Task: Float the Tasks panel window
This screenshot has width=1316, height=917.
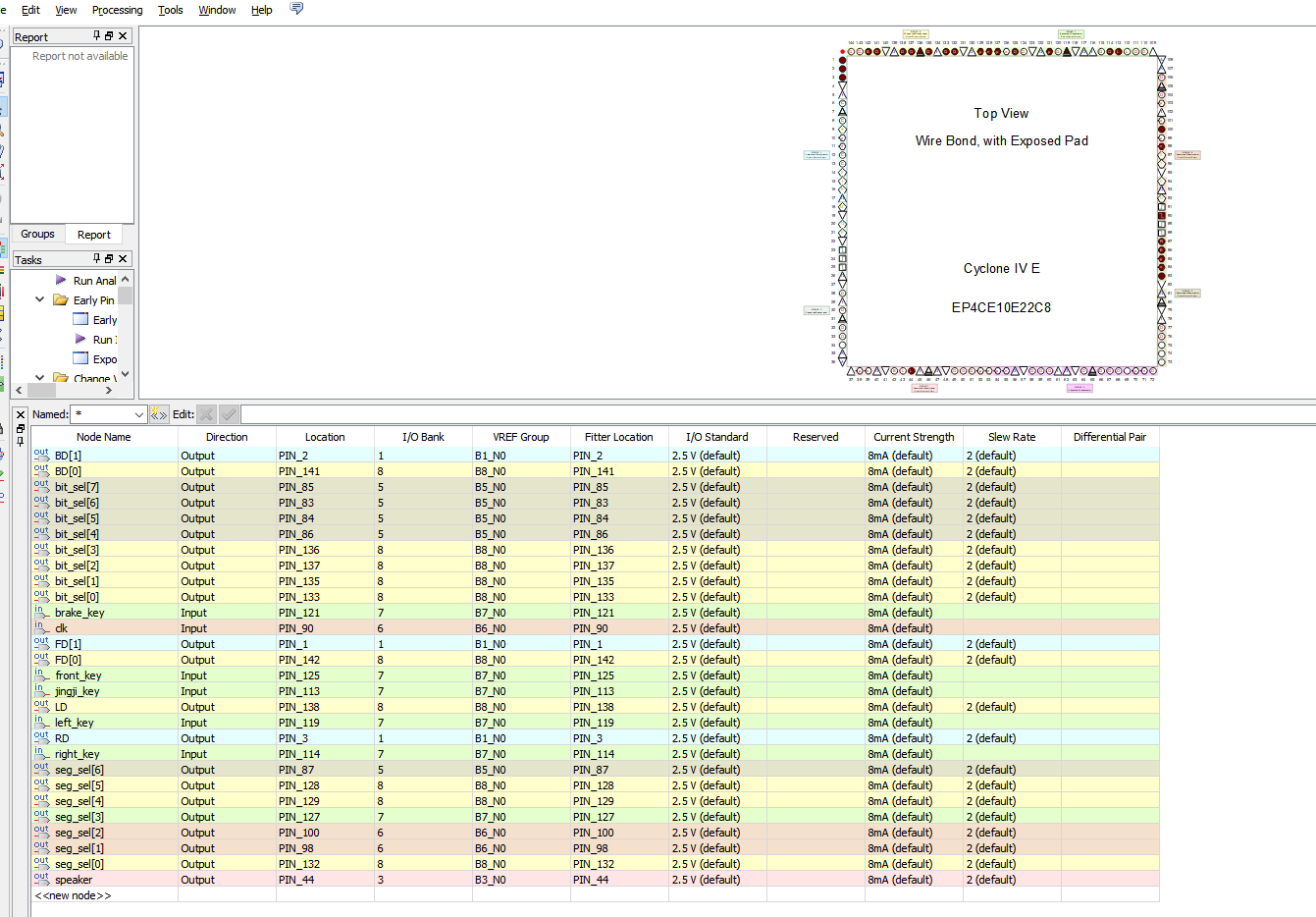Action: pyautogui.click(x=109, y=258)
